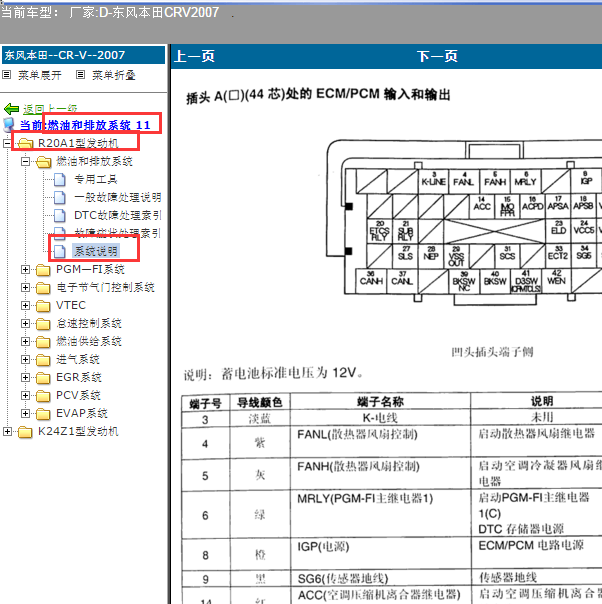This screenshot has height=604, width=602.
Task: Click the K24Z1型发动机 folder icon
Action: click(25, 432)
